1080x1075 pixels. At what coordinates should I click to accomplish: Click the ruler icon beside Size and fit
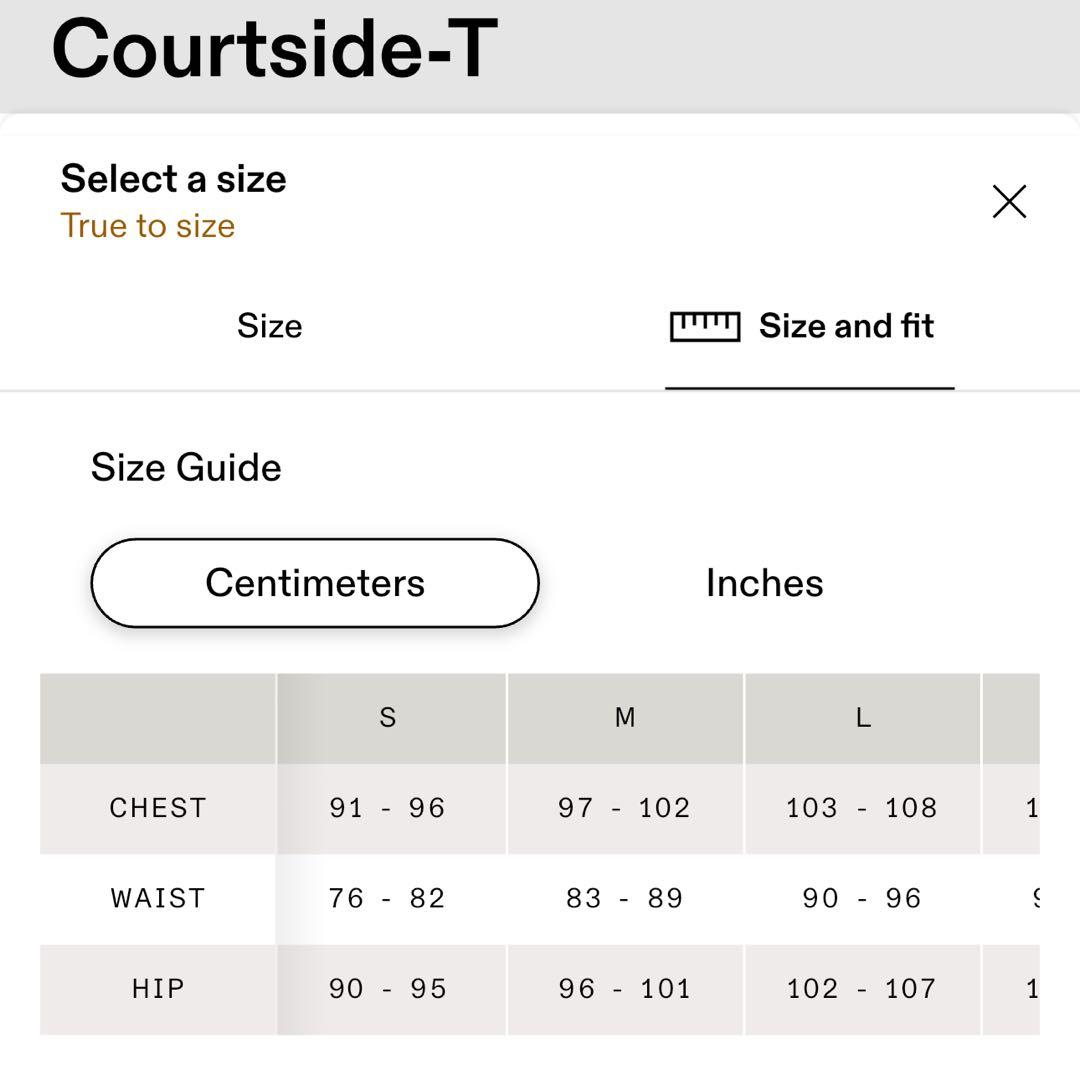704,326
